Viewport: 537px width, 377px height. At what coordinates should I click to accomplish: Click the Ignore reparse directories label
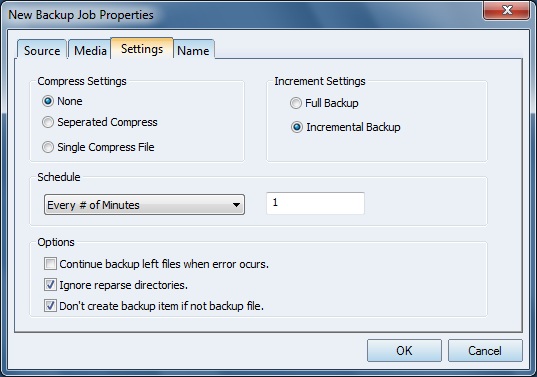pyautogui.click(x=124, y=285)
